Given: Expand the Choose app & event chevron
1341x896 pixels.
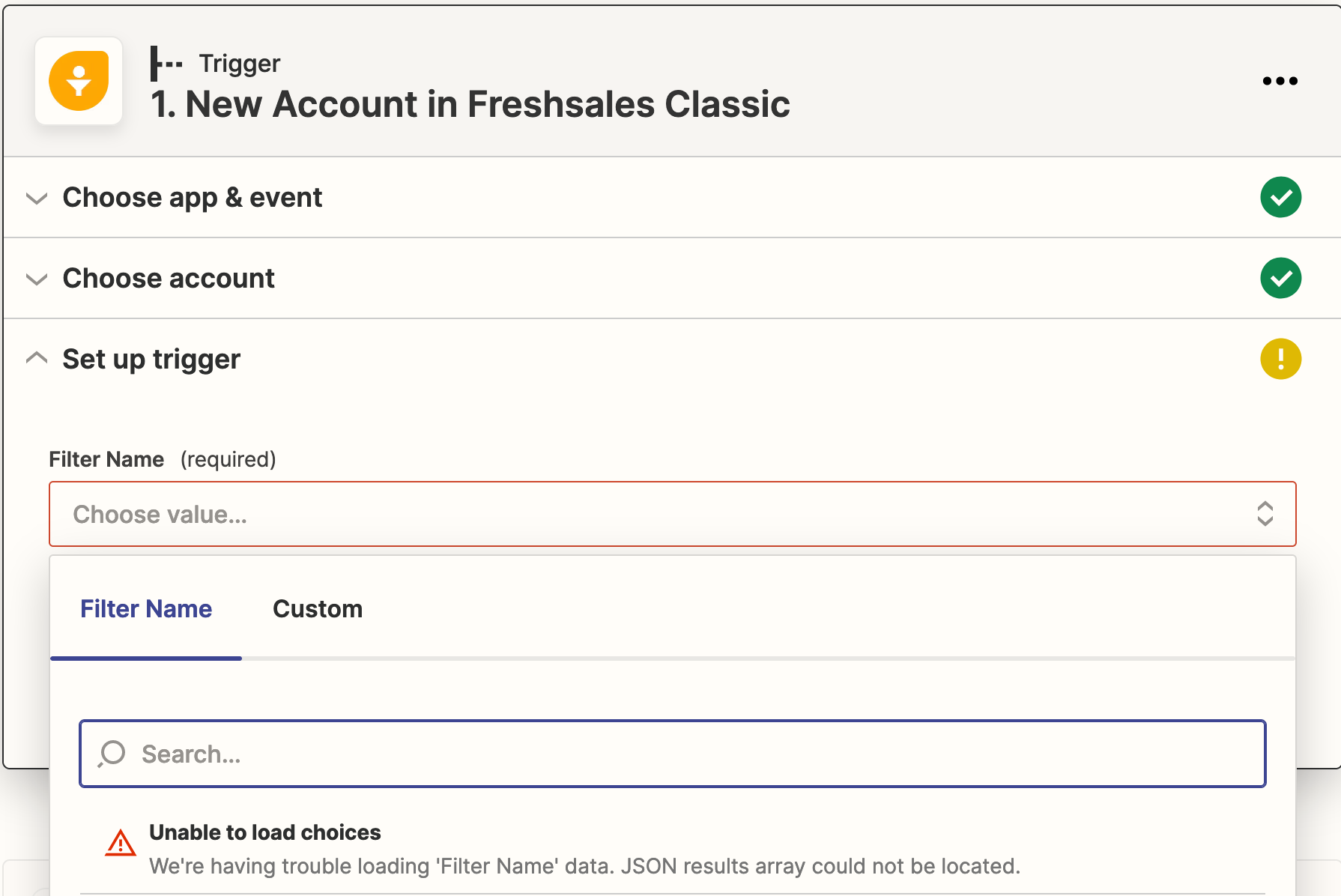Looking at the screenshot, I should coord(37,199).
